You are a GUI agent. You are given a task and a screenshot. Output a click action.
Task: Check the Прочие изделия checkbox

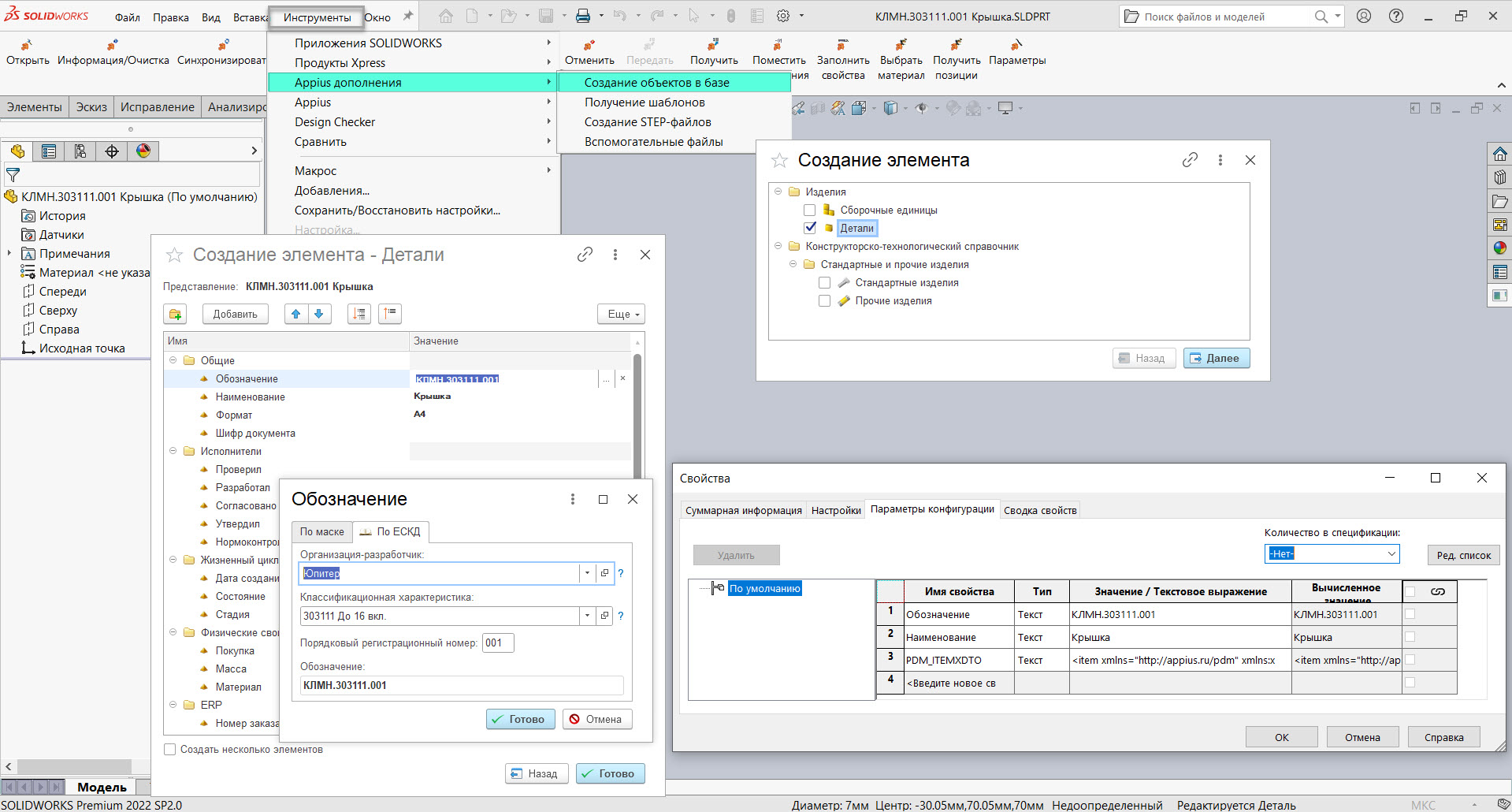point(824,300)
